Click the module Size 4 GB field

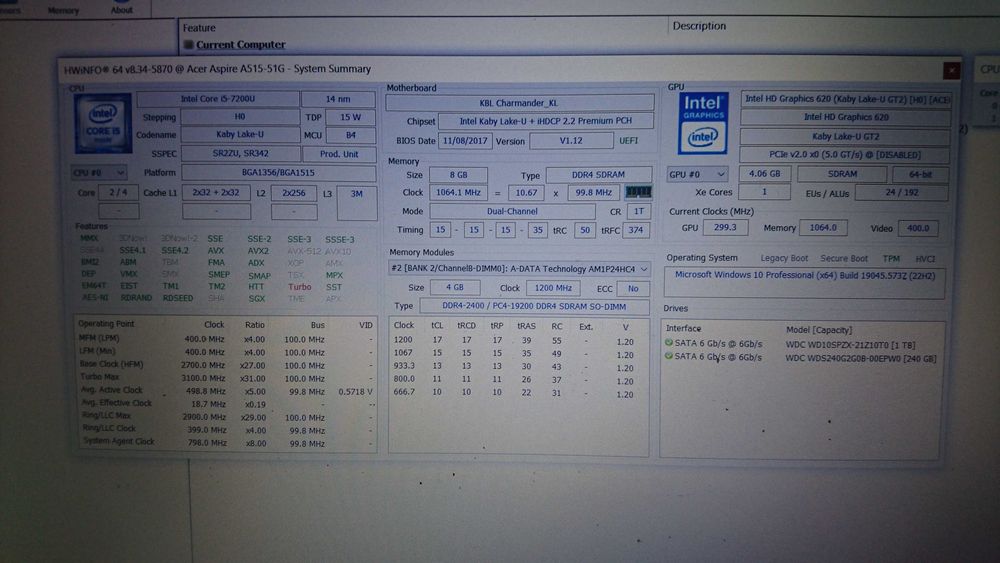pyautogui.click(x=454, y=288)
